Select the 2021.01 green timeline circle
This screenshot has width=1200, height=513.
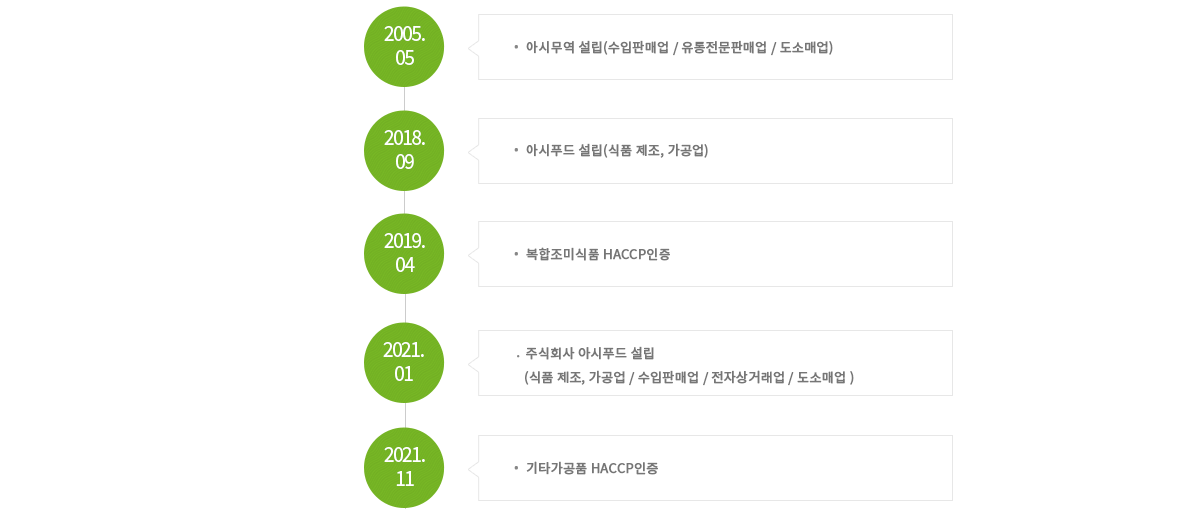404,362
